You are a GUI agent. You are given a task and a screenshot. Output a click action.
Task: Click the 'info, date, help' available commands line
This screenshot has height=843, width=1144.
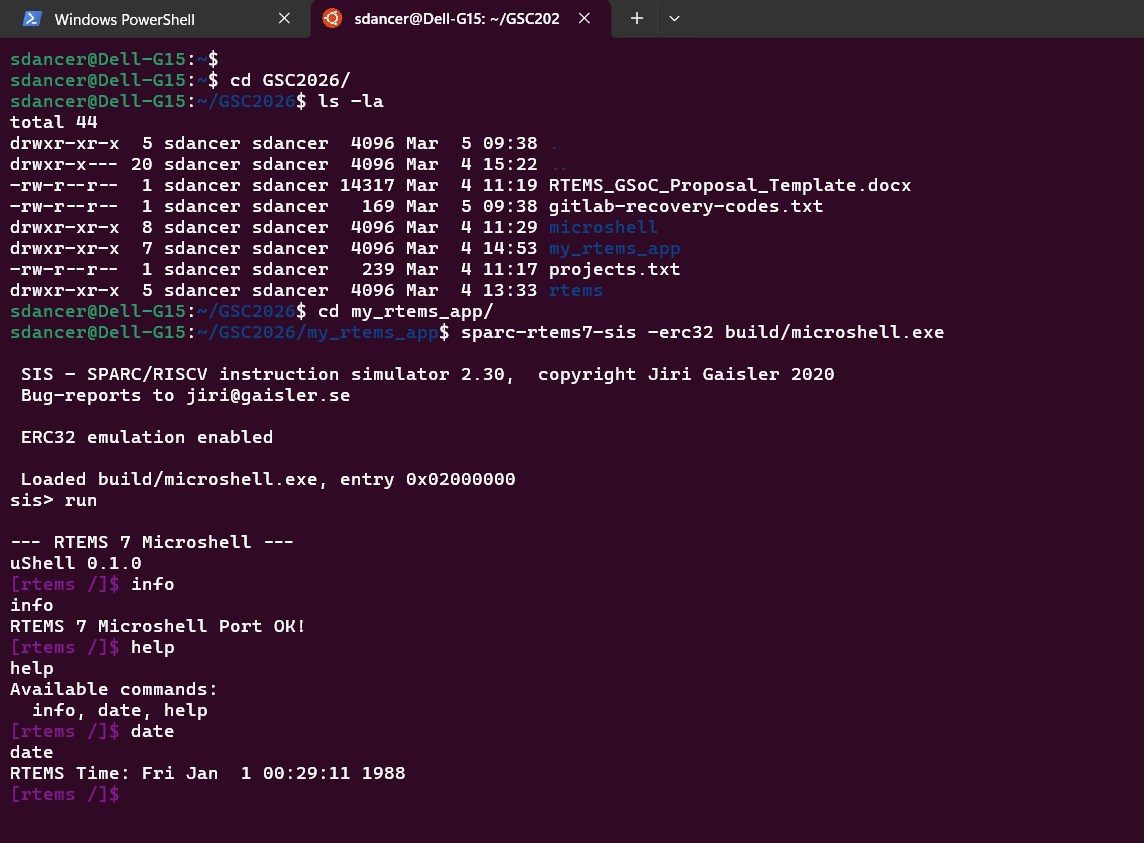pyautogui.click(x=119, y=710)
